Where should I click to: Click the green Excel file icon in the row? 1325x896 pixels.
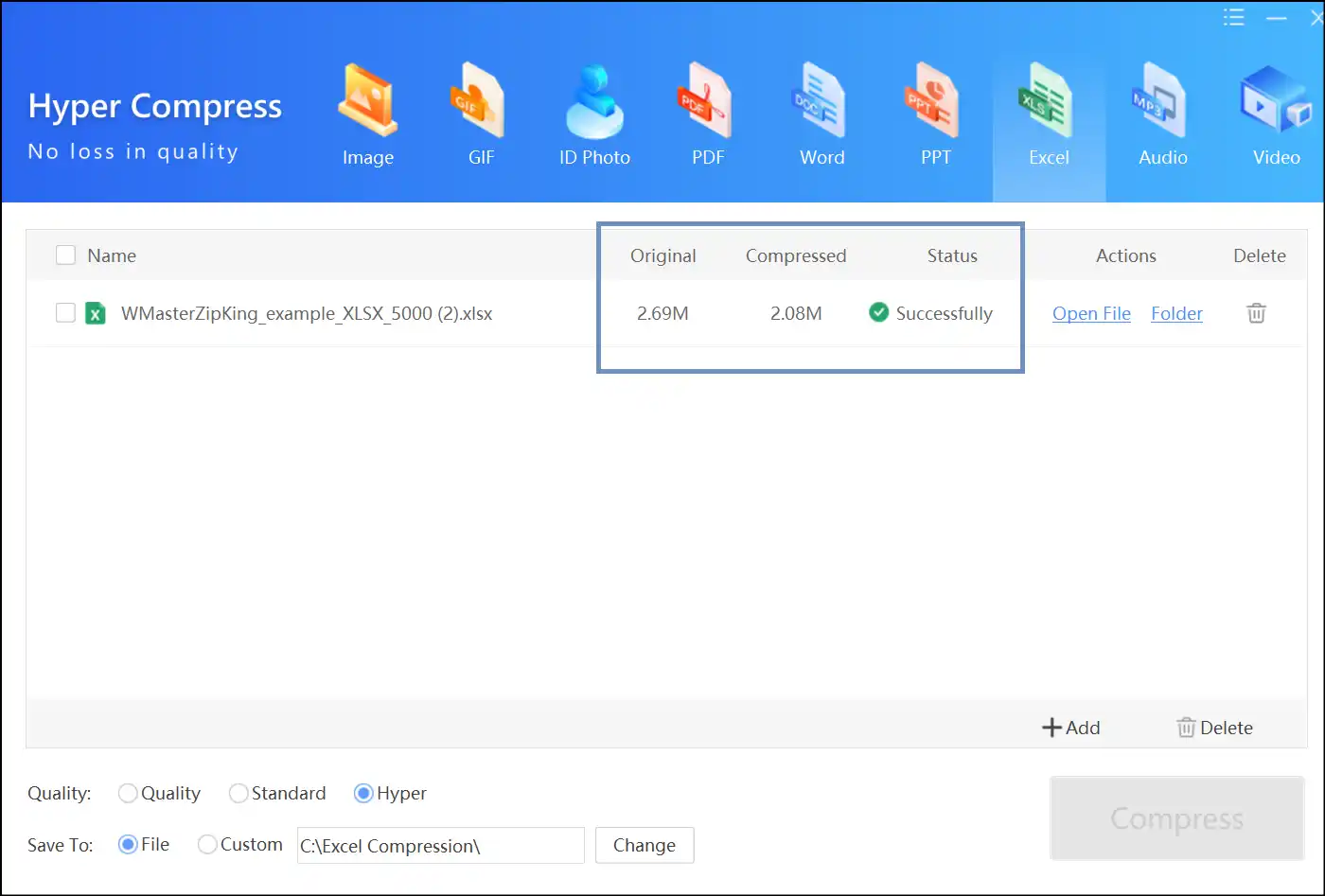click(x=96, y=313)
